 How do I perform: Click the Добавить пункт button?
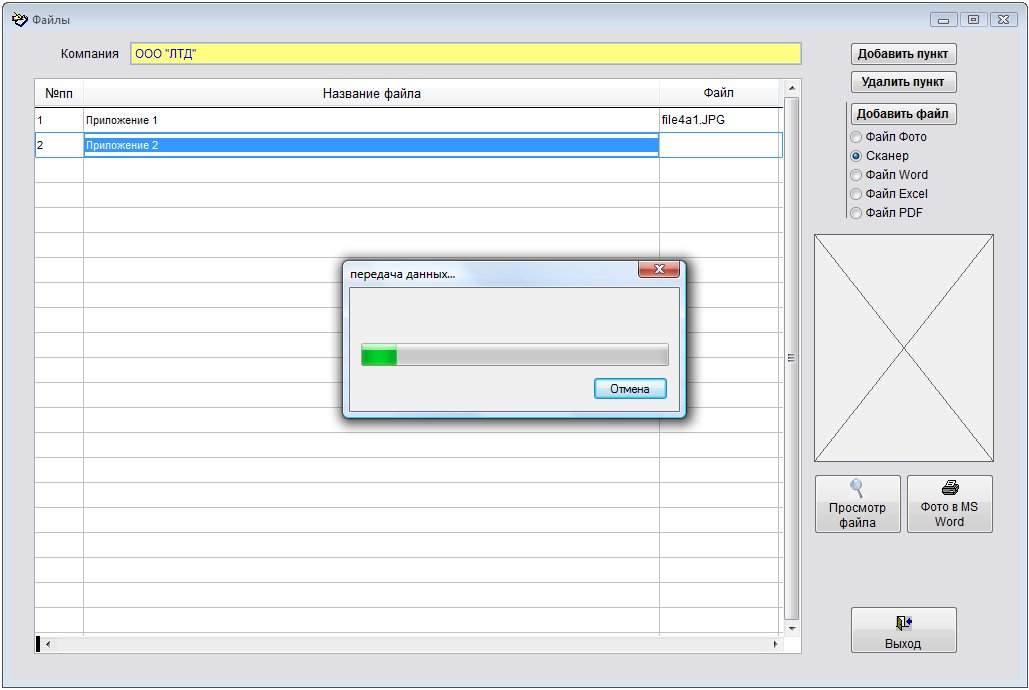click(903, 54)
